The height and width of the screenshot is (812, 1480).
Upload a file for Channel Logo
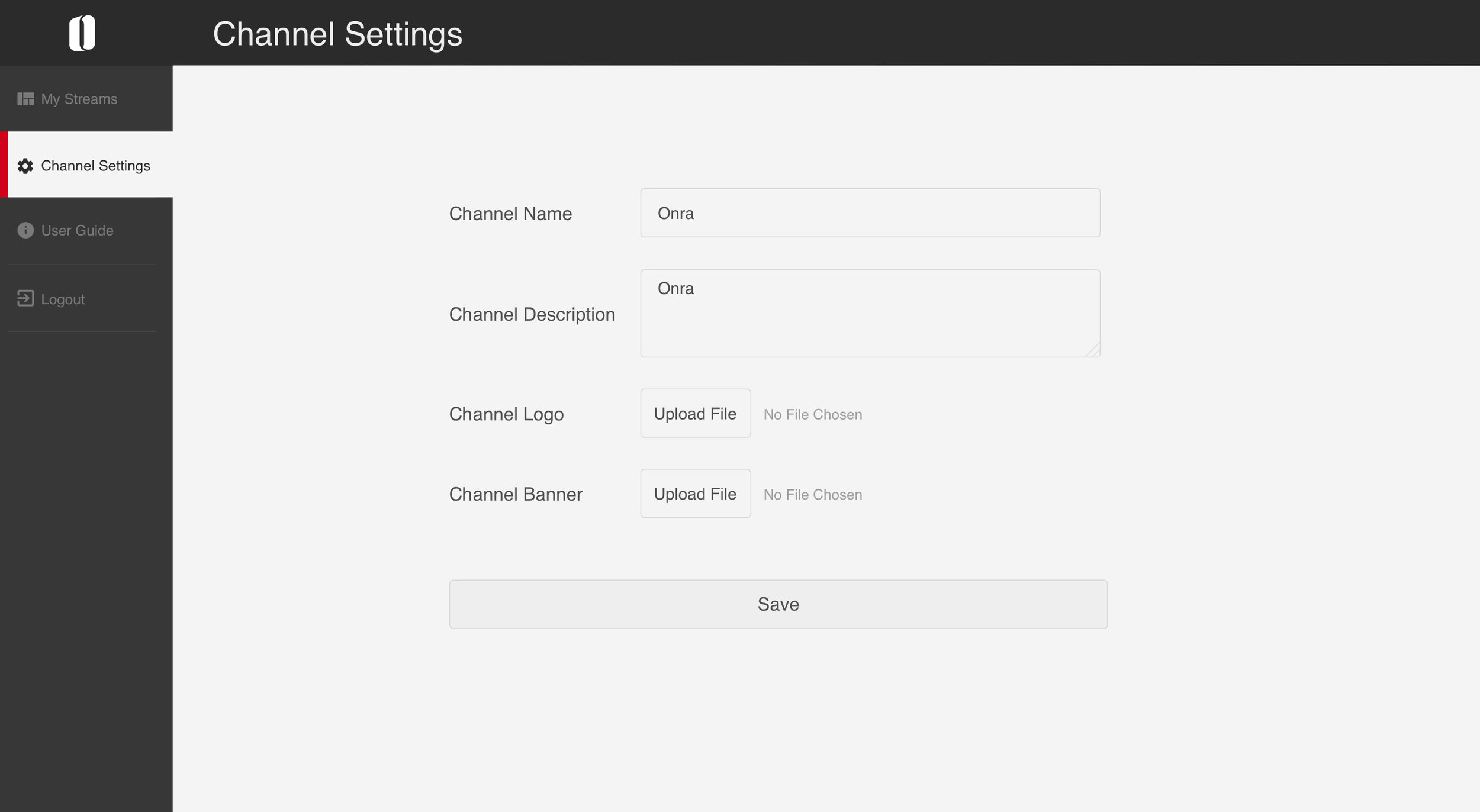696,414
